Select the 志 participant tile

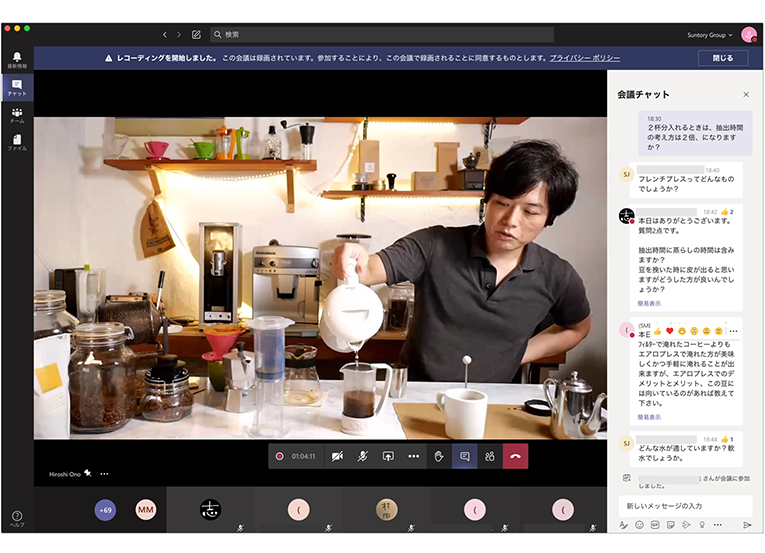210,510
